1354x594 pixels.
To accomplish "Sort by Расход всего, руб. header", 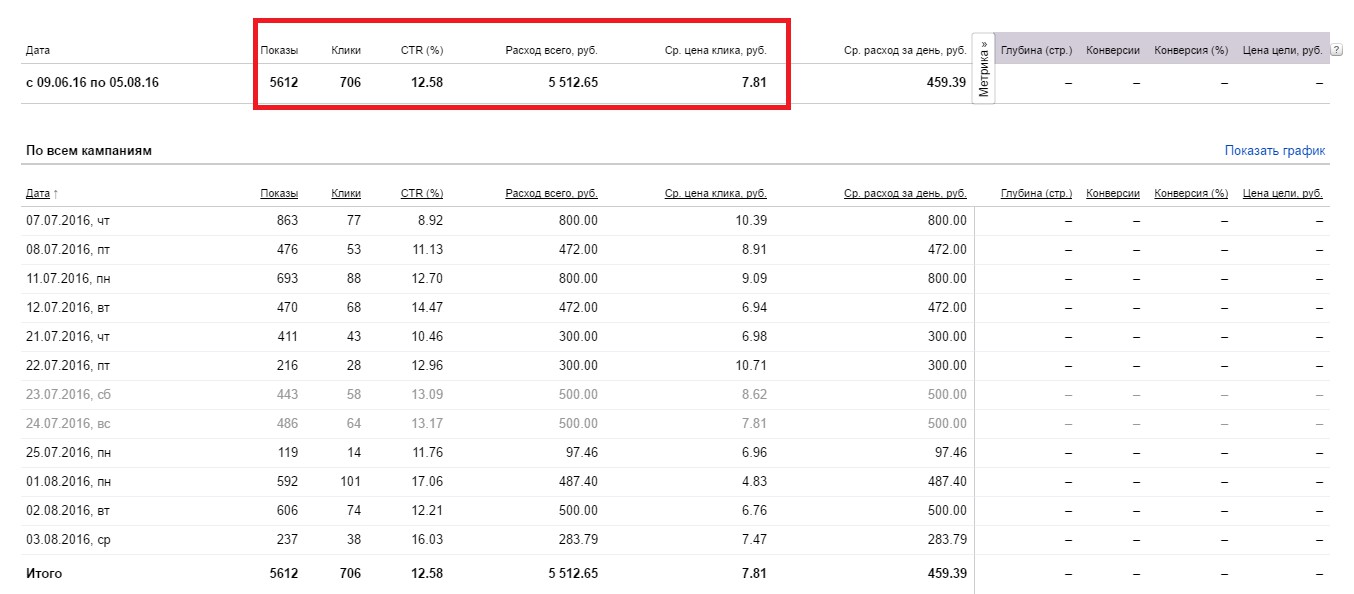I will click(x=552, y=193).
